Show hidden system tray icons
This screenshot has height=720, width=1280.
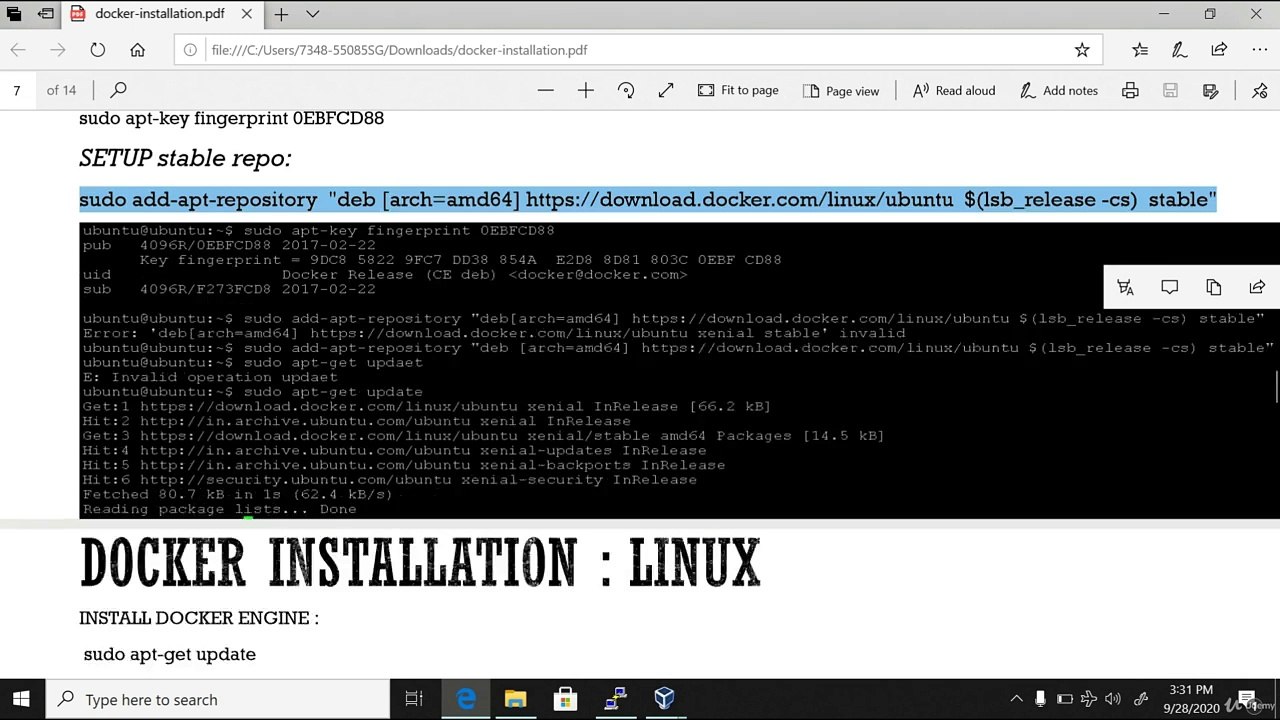(x=1017, y=699)
